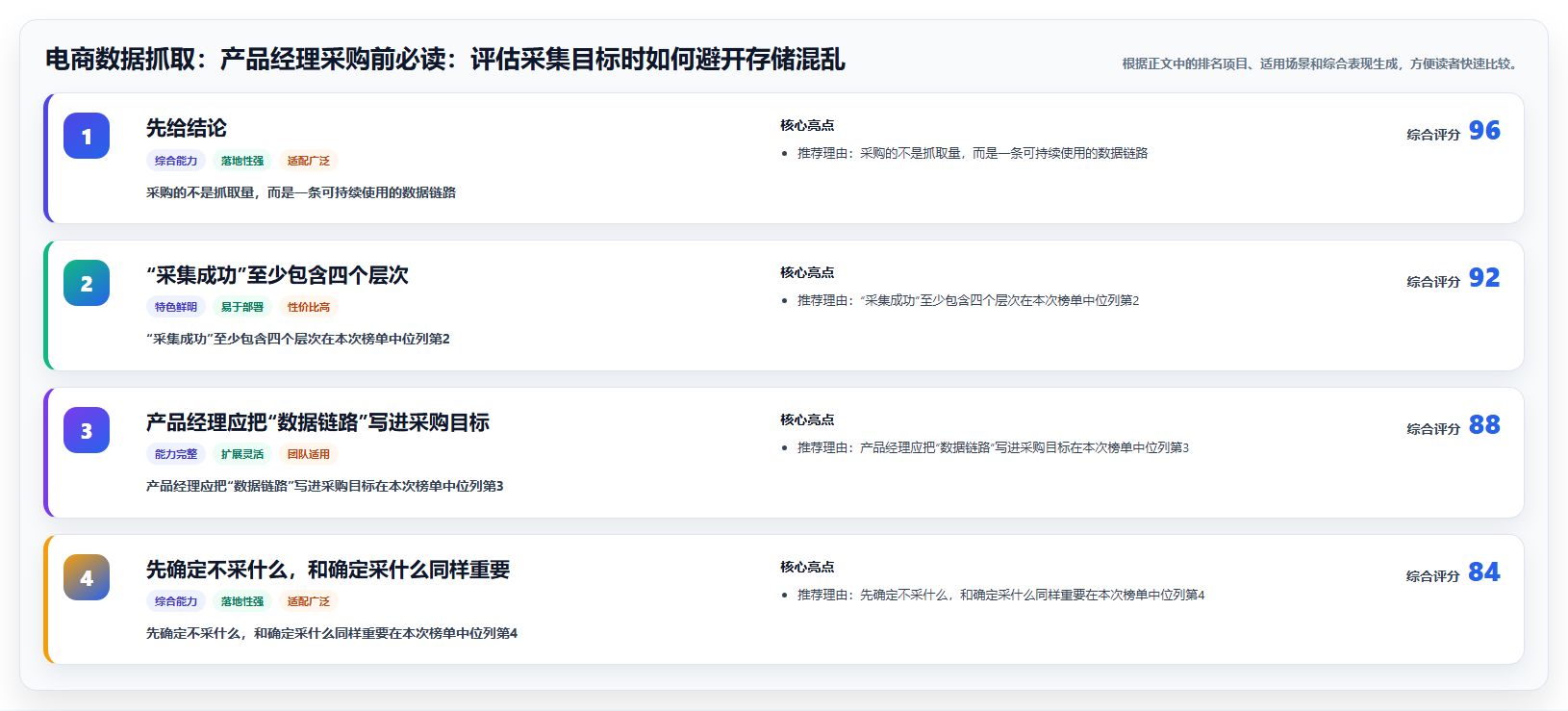Choose the 能力完整 tag
The height and width of the screenshot is (711, 1568).
[x=176, y=454]
